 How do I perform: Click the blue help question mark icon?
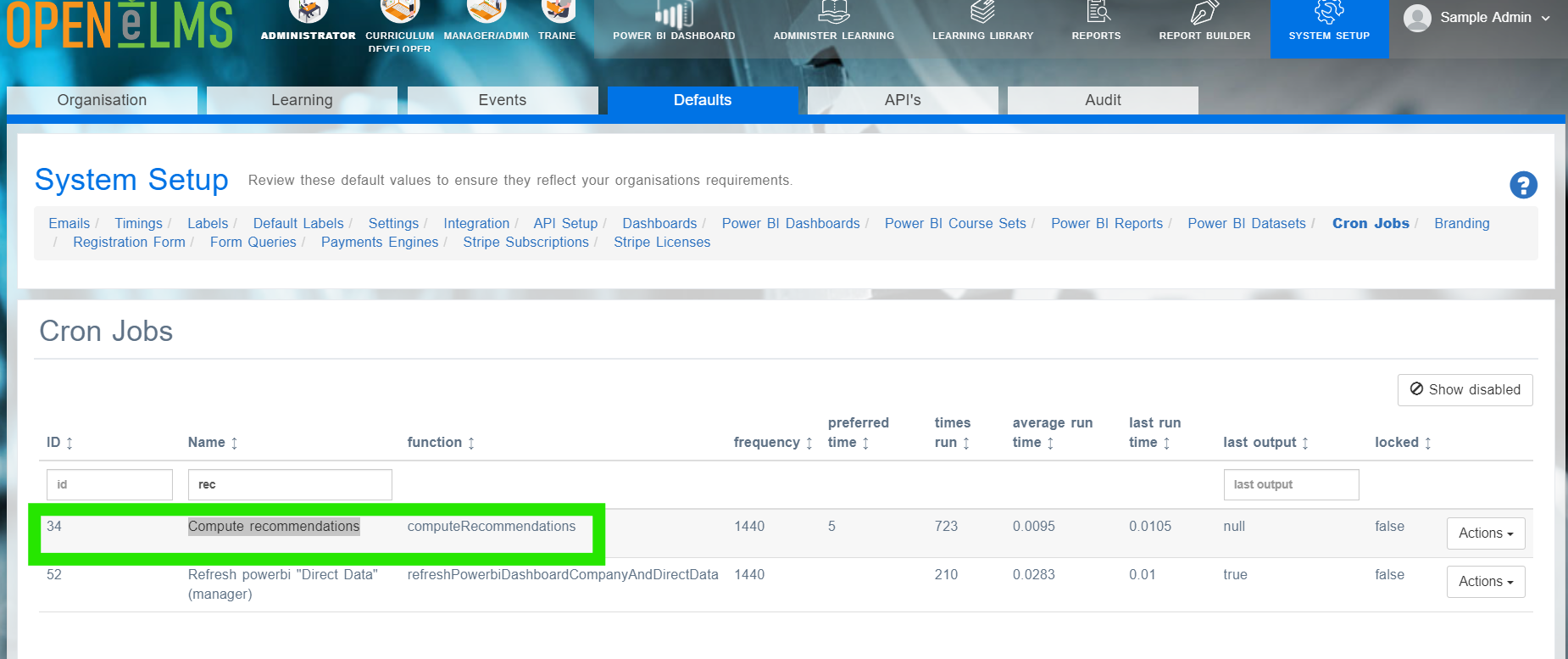[1523, 185]
